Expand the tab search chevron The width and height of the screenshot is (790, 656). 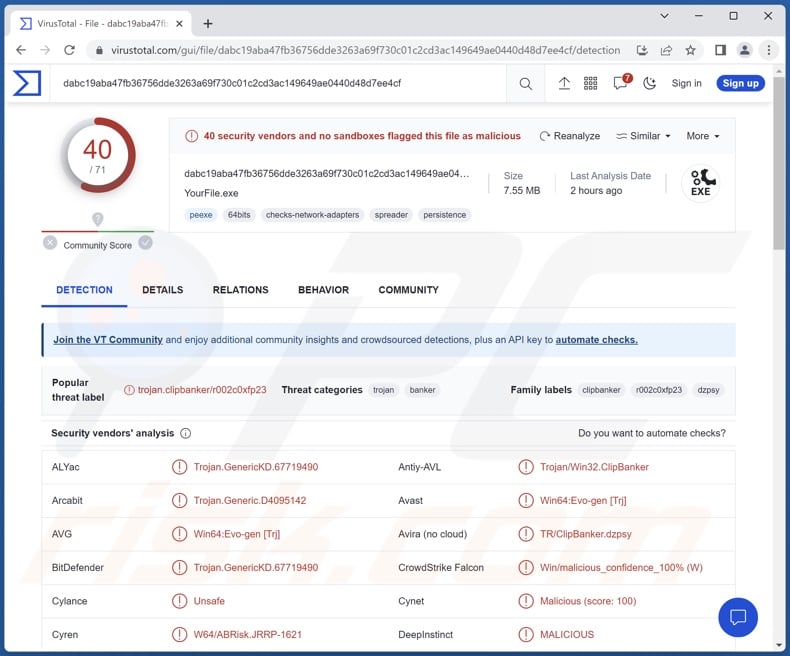click(665, 16)
